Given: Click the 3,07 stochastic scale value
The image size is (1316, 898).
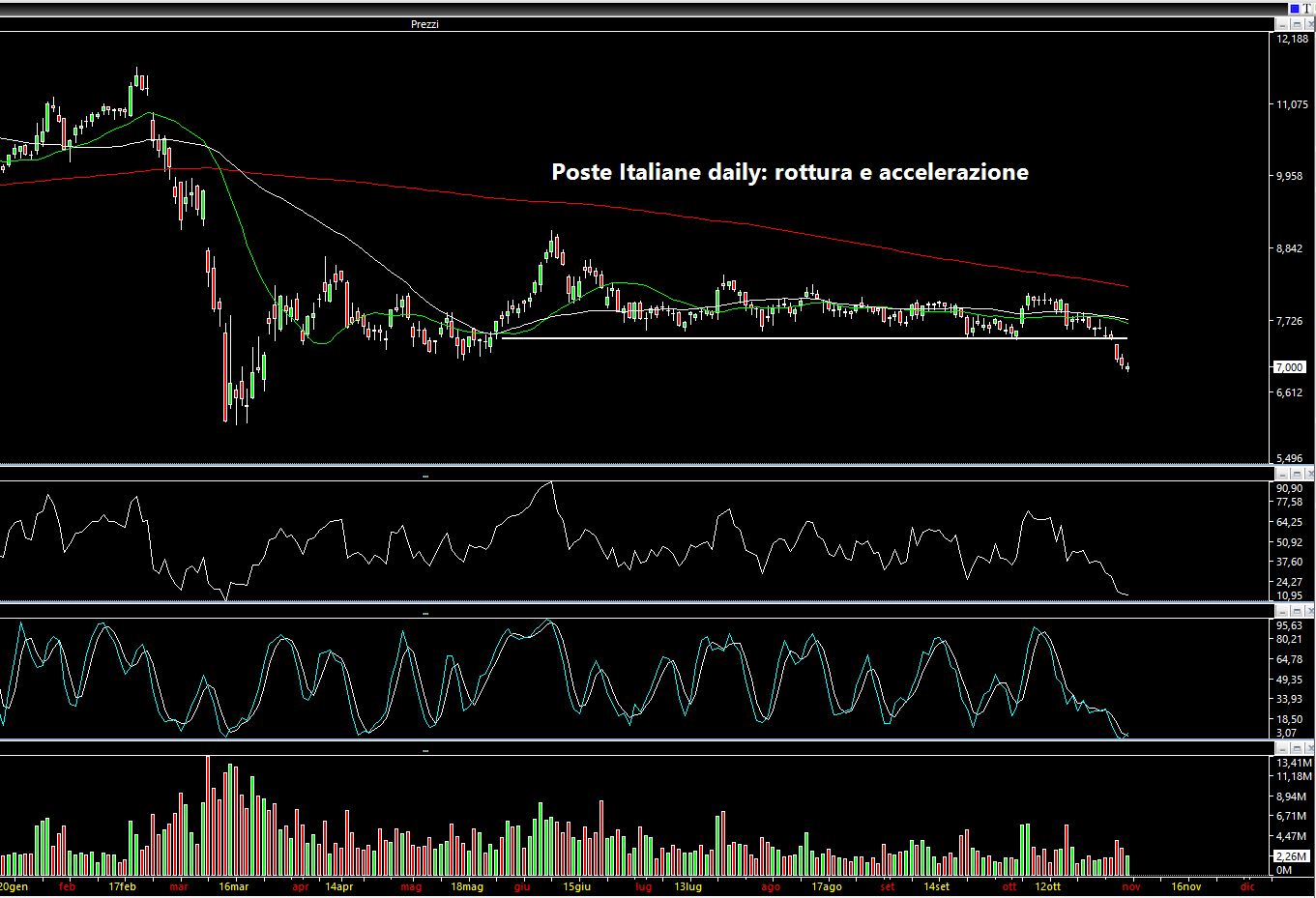Looking at the screenshot, I should point(1287,733).
